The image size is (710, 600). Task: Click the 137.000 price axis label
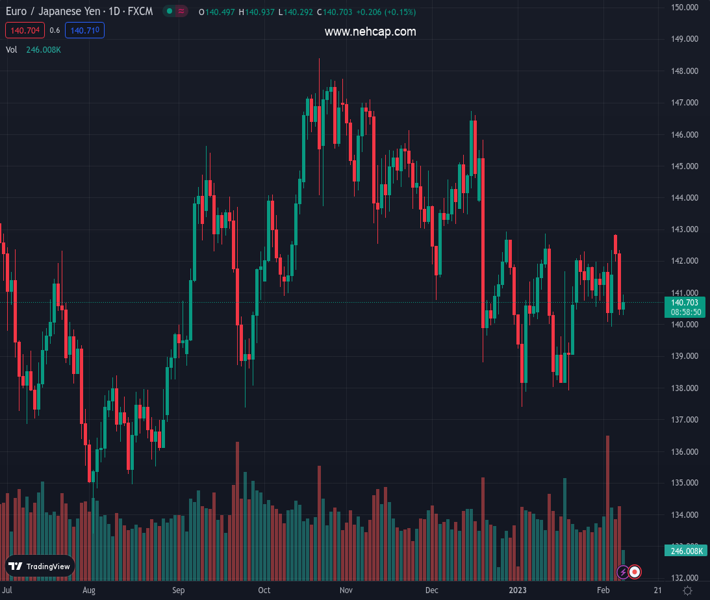coord(685,420)
